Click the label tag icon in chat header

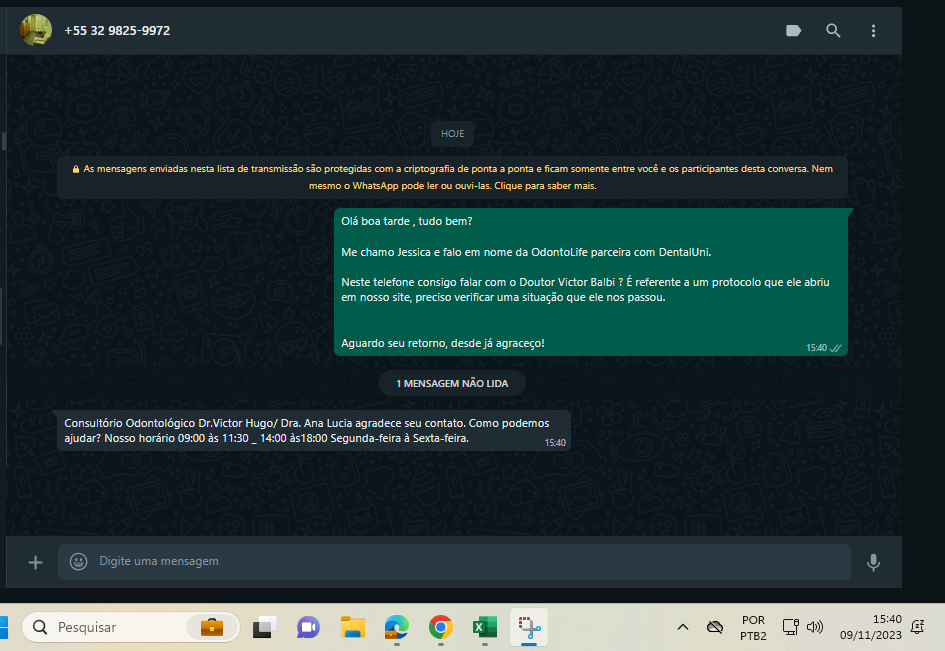(794, 31)
